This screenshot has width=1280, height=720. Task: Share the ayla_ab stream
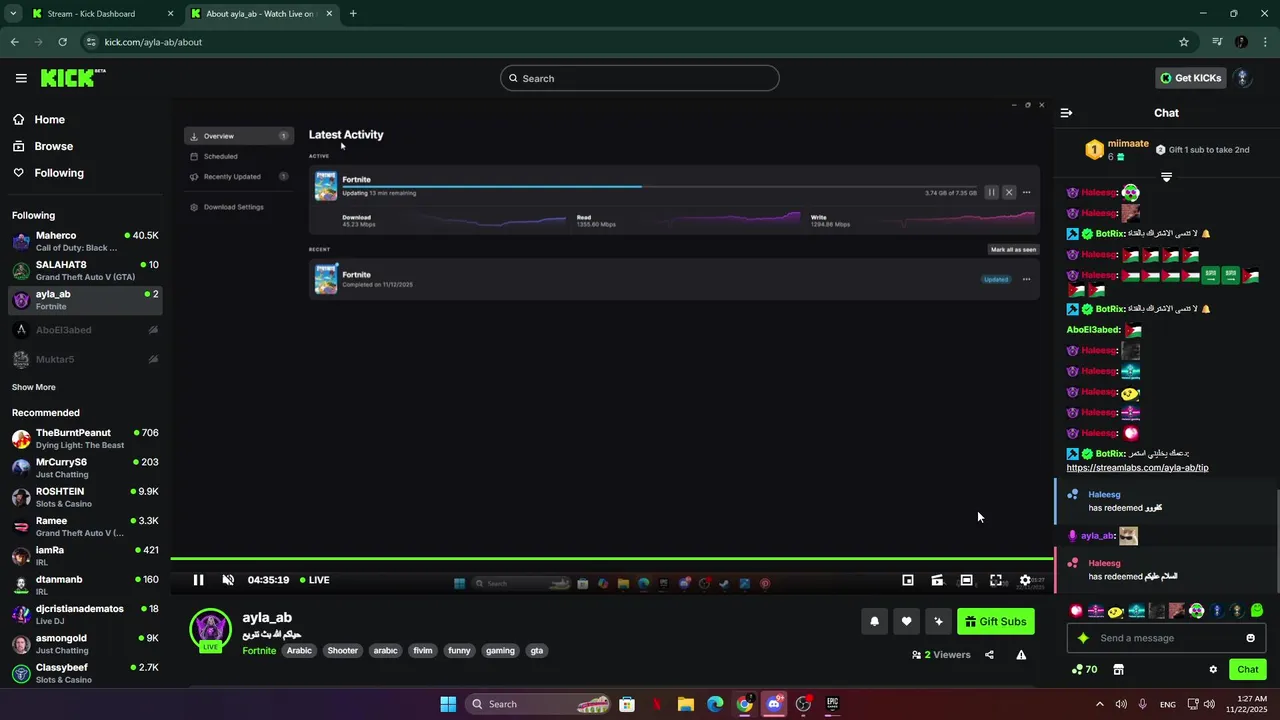click(x=989, y=655)
